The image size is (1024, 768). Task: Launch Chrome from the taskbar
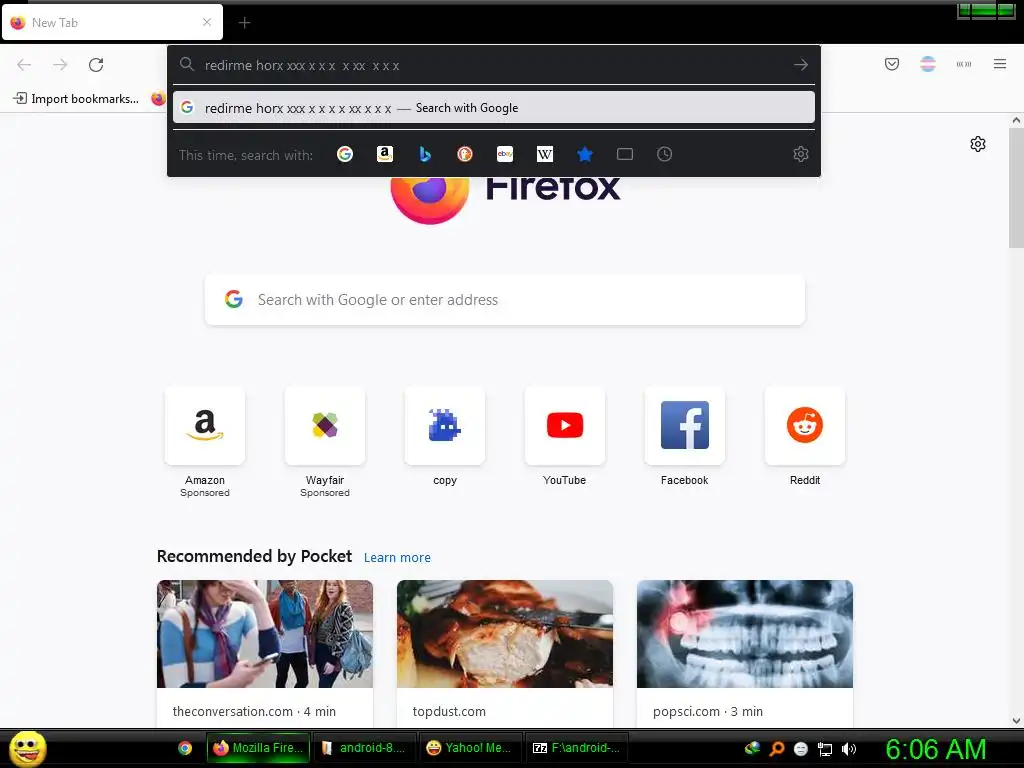click(x=185, y=748)
